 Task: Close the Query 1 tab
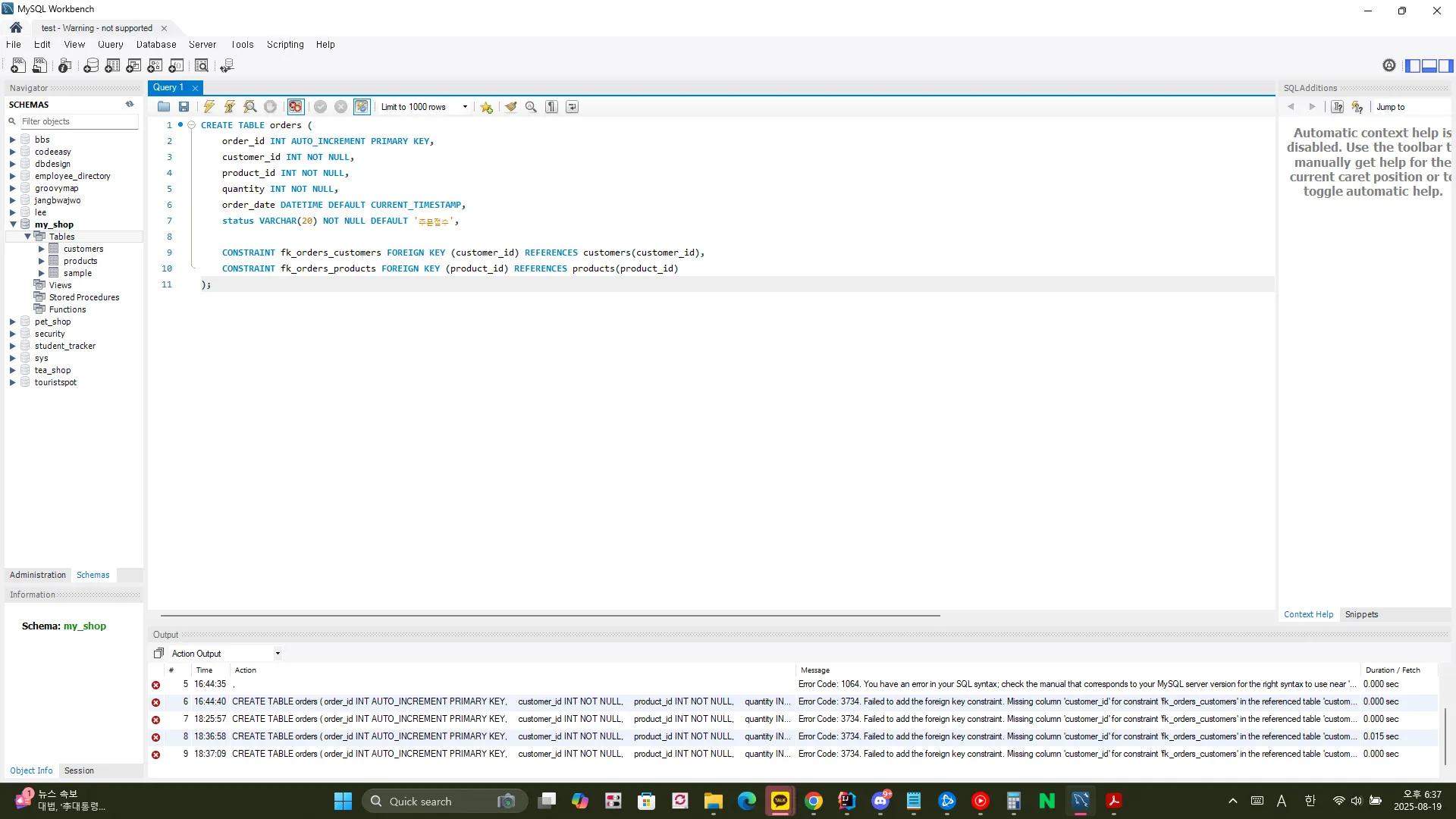[x=195, y=88]
